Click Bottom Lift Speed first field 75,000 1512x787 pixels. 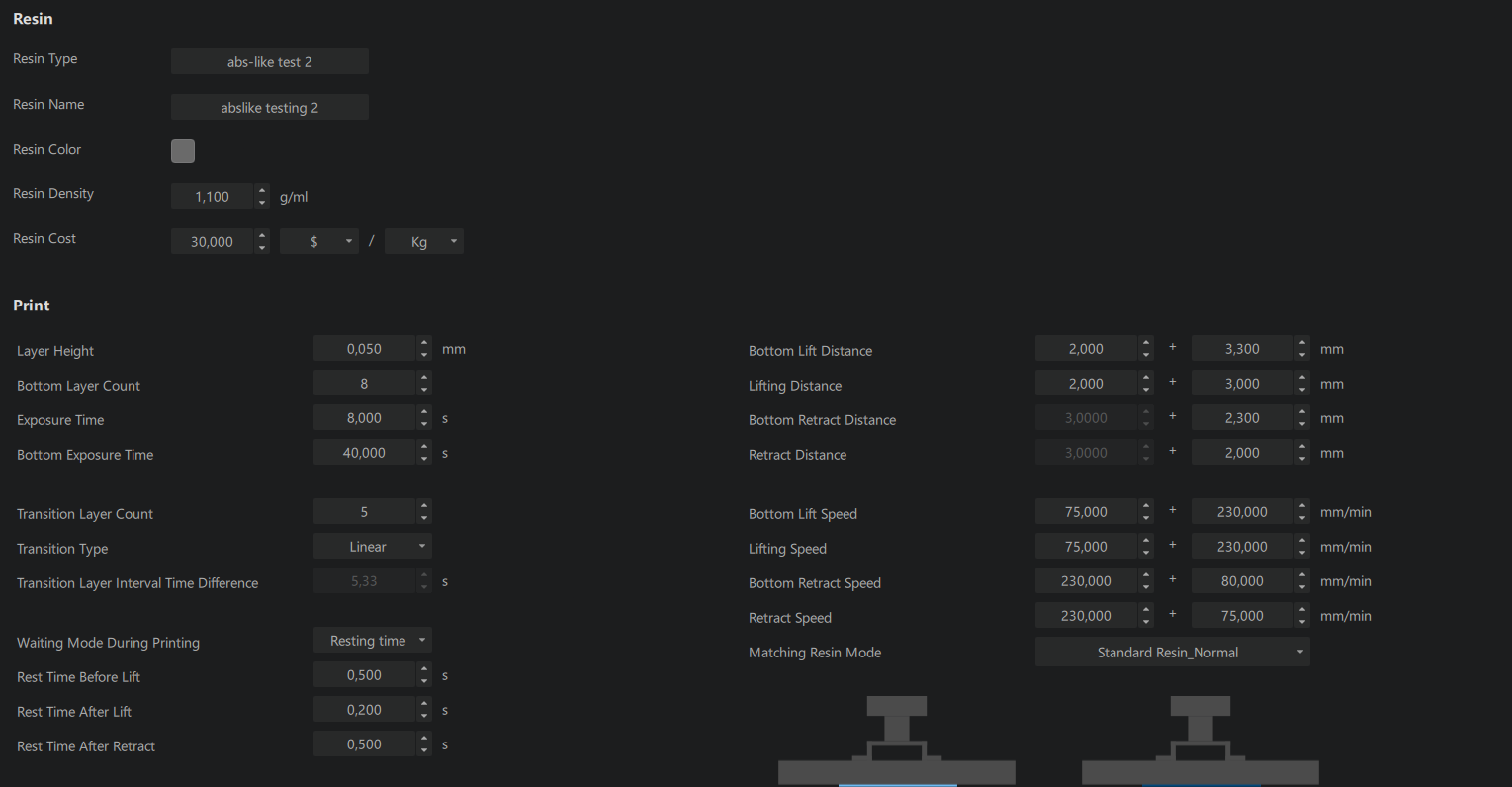coord(1086,511)
